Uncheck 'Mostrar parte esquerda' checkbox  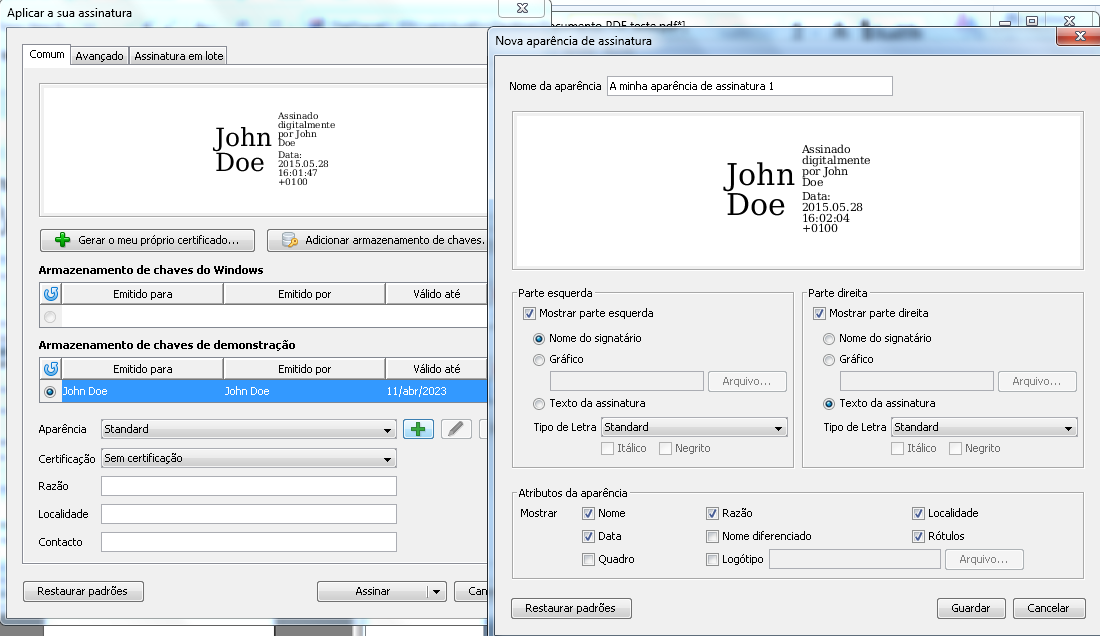click(530, 314)
